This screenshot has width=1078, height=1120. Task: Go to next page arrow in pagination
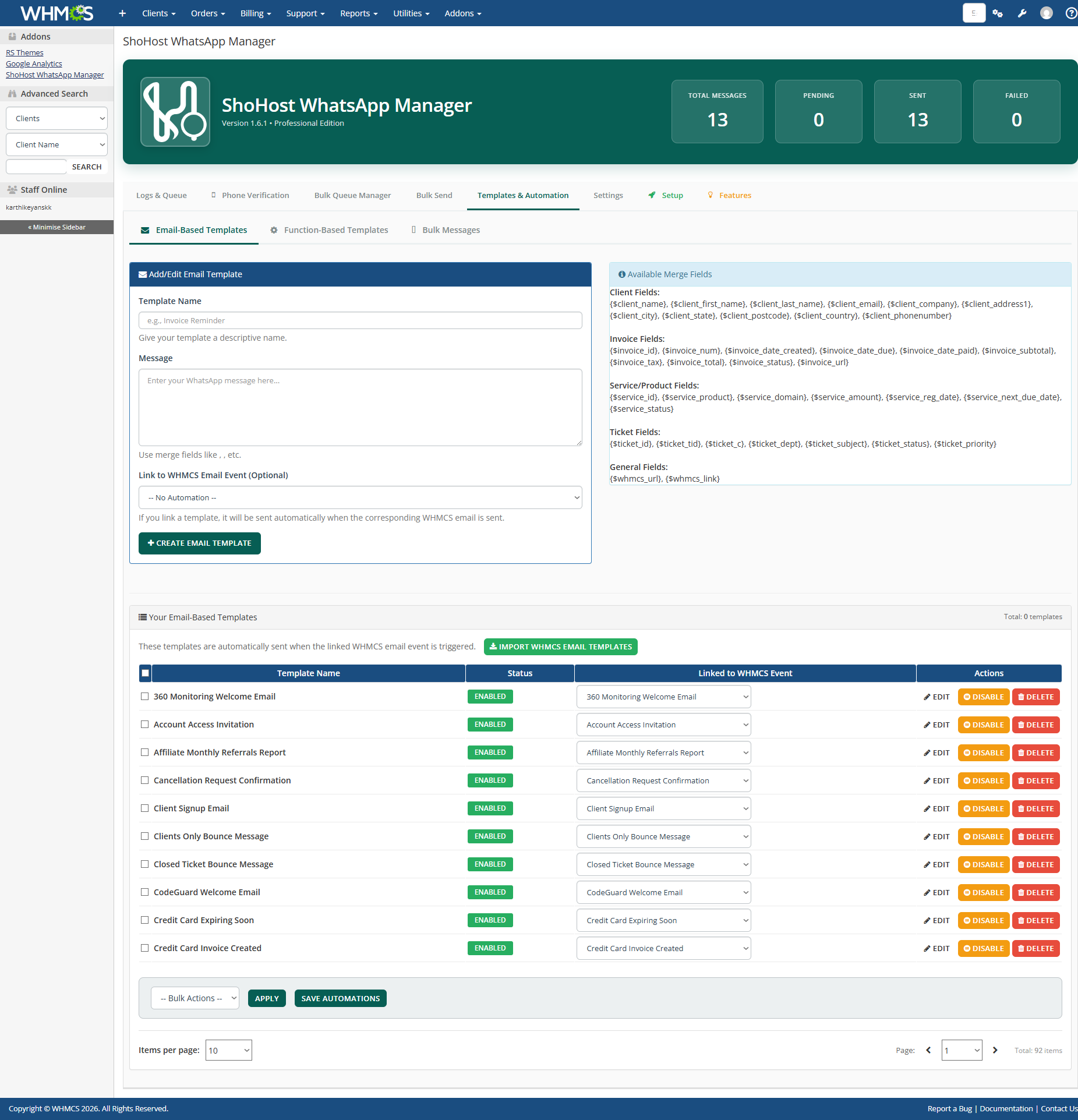[995, 1050]
